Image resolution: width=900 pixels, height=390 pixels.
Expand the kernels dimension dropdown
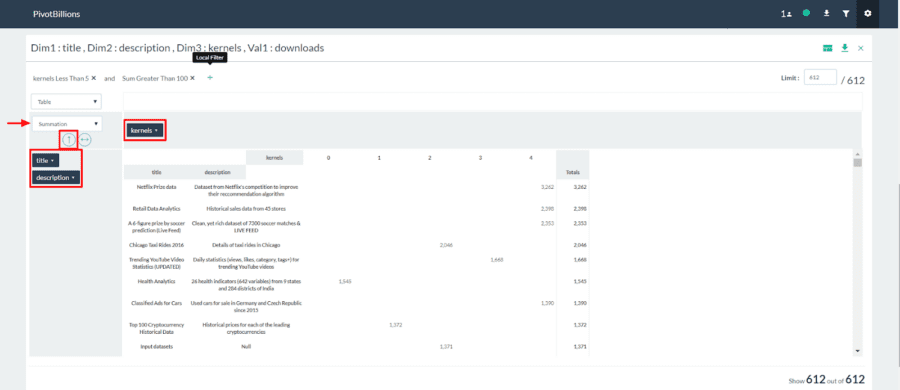(145, 130)
